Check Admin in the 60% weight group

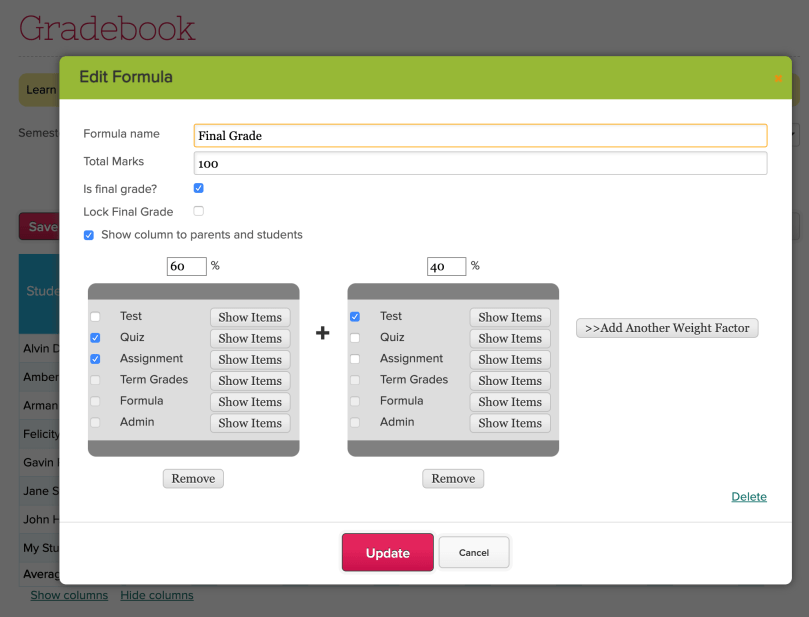tap(95, 423)
